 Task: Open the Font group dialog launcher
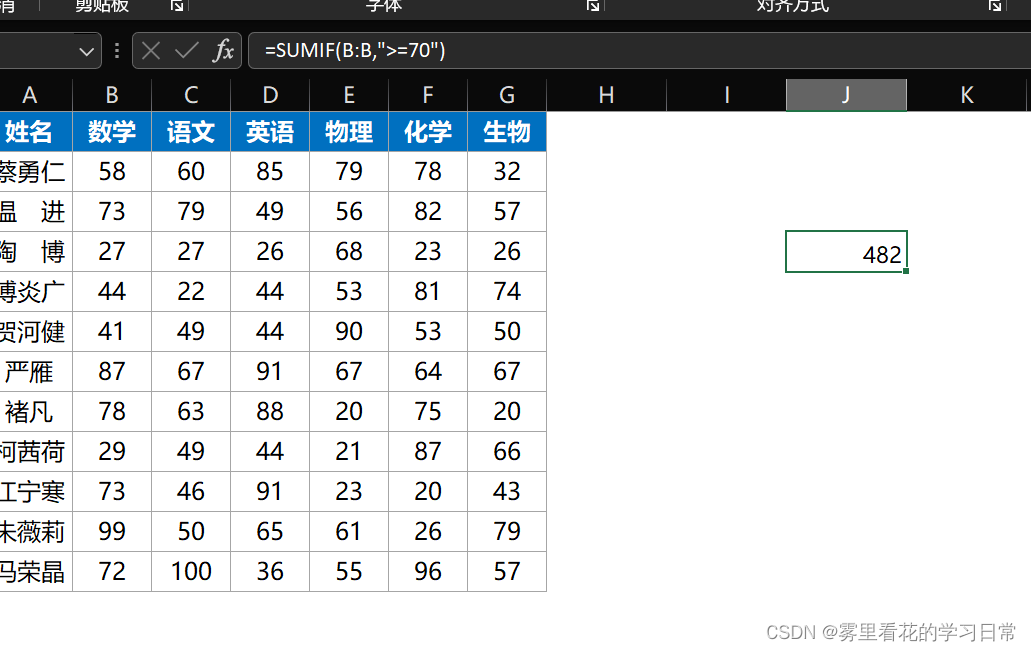coord(592,6)
